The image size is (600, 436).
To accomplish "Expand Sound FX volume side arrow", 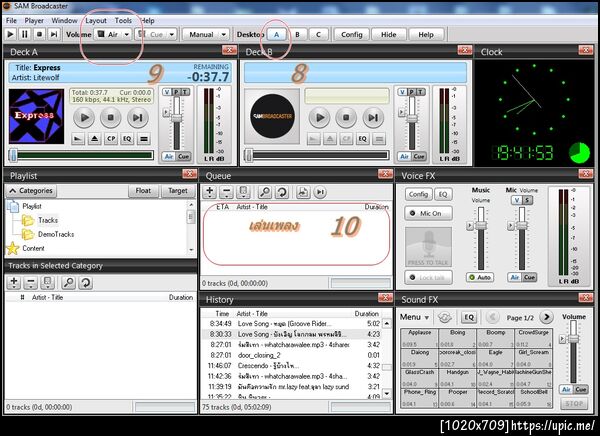I will click(562, 339).
